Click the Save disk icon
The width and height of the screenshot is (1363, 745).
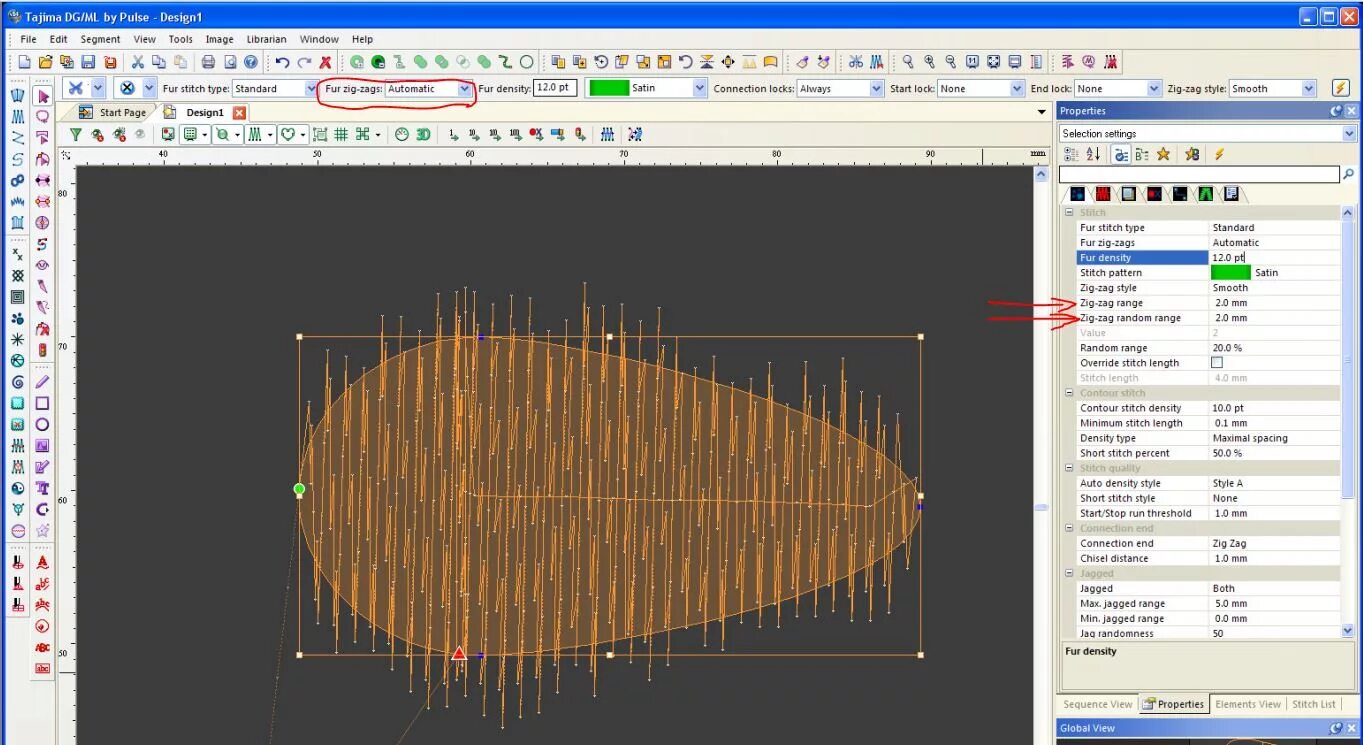click(x=88, y=62)
